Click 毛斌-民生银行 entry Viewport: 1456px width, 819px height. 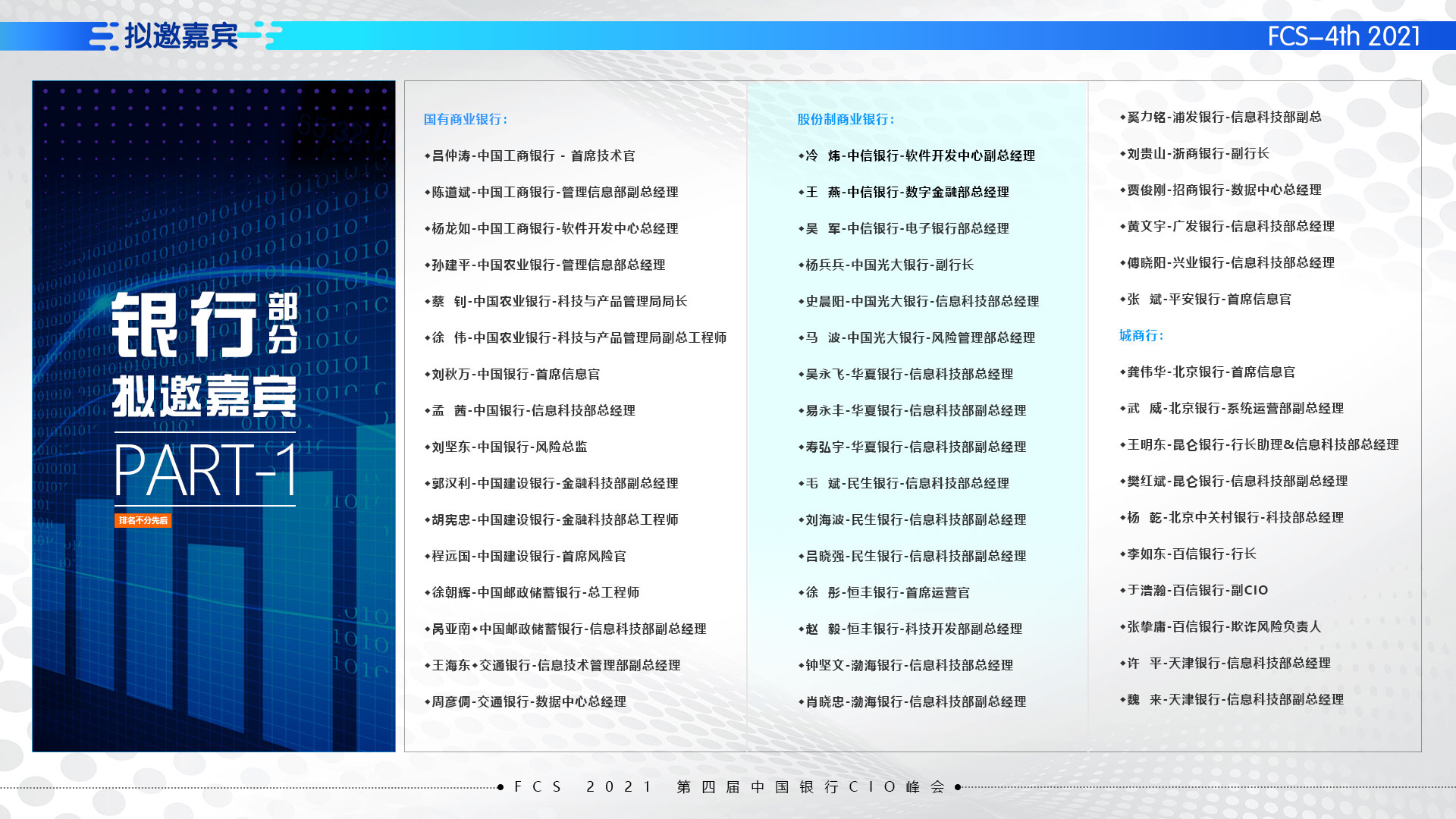[x=904, y=483]
